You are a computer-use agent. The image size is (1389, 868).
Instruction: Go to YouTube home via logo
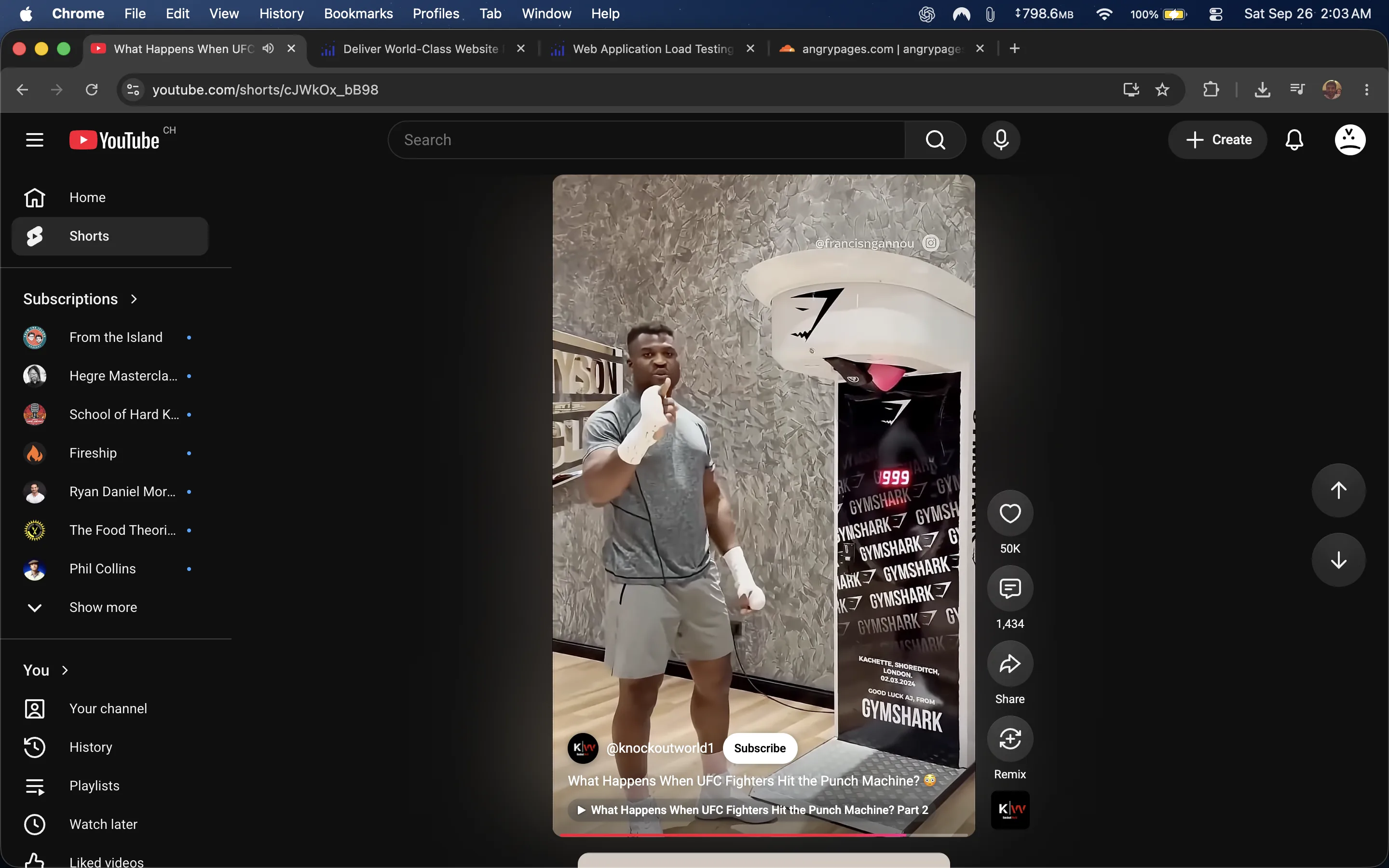115,140
